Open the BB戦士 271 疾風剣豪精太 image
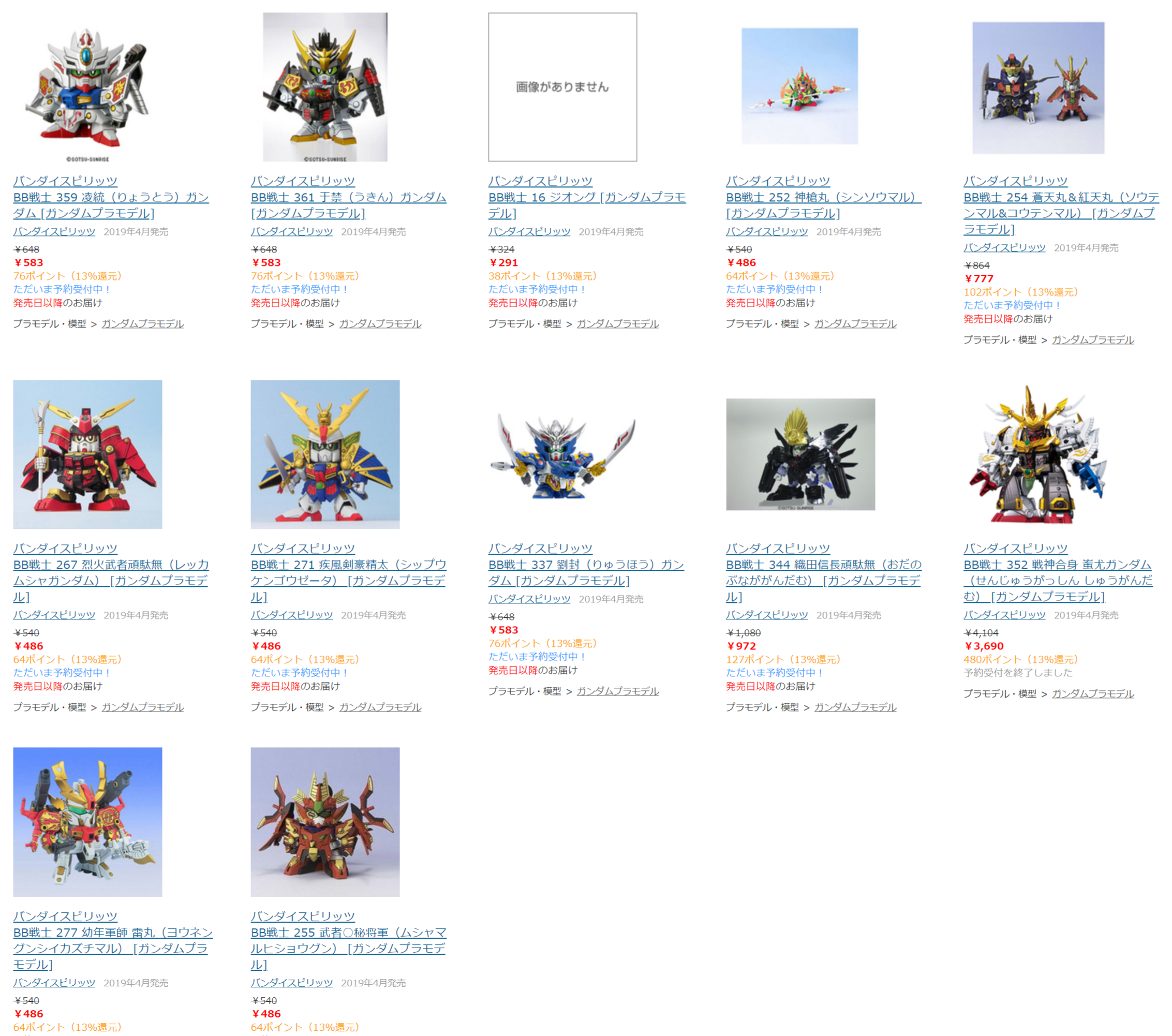Screen dimensions: 1172x1036 (325, 454)
